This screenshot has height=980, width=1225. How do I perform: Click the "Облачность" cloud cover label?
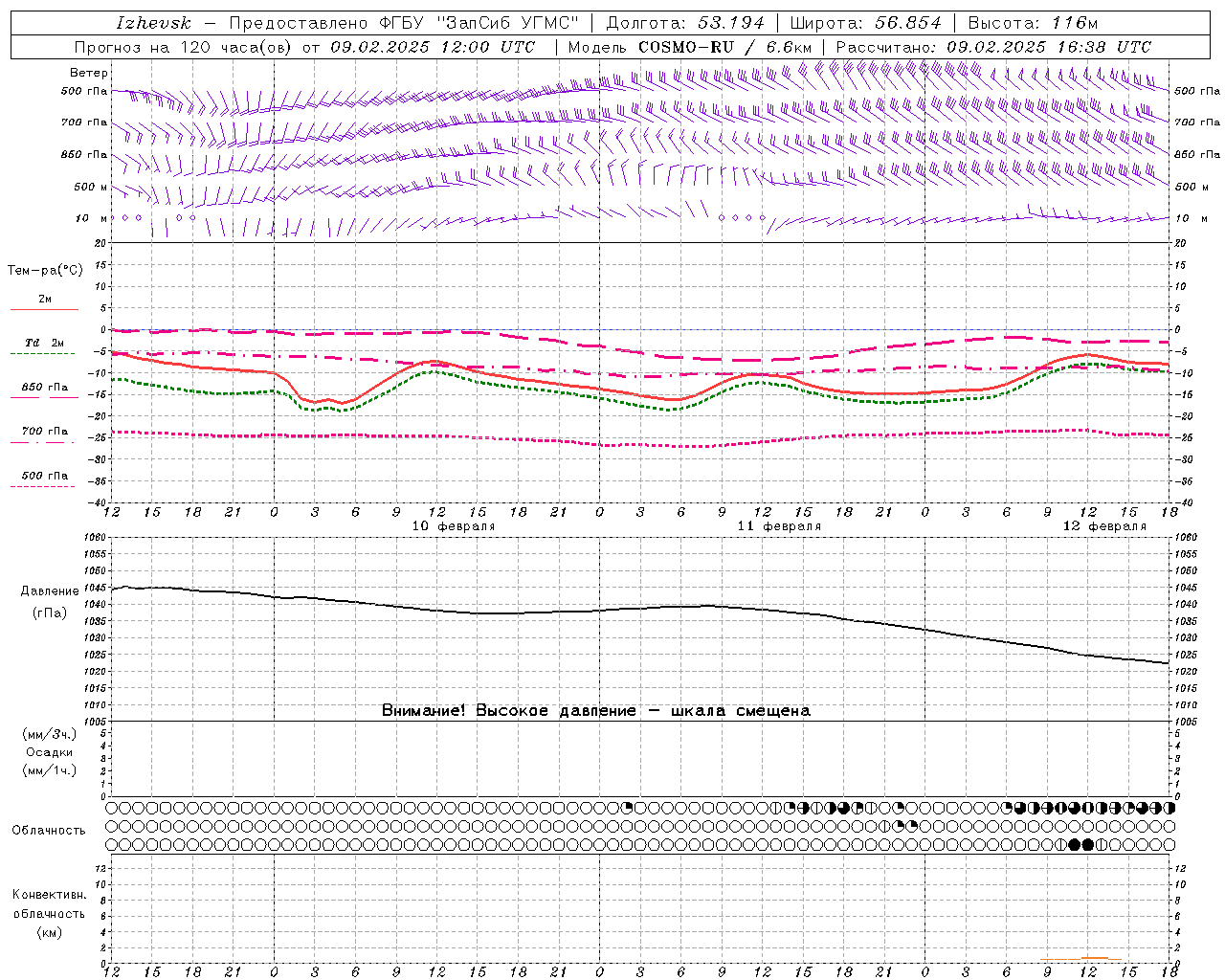49,830
